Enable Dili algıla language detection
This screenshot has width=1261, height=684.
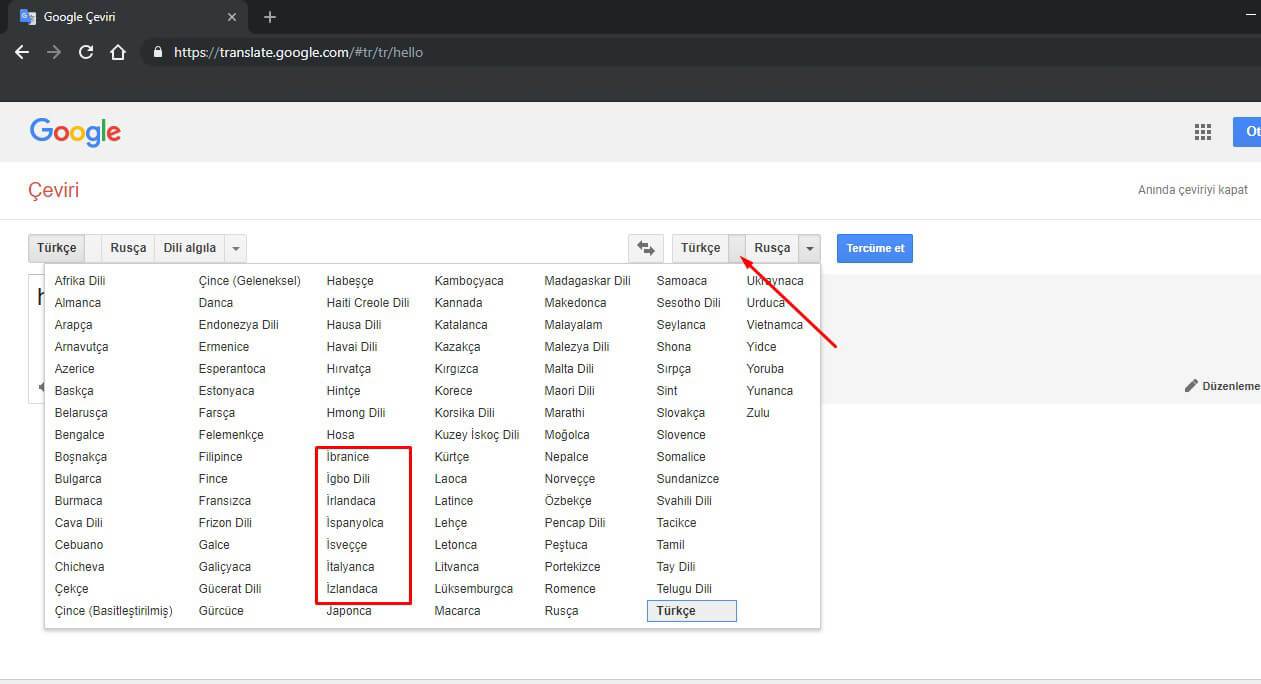189,248
